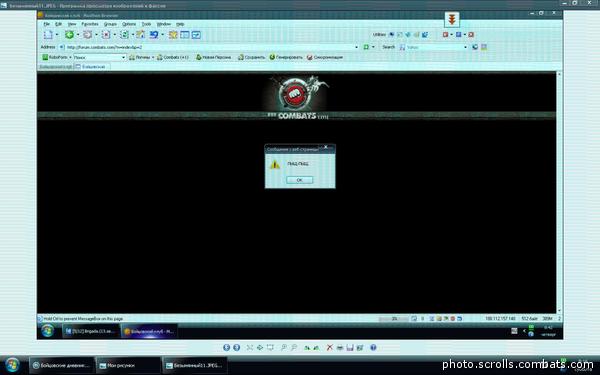Click the Actual Size viewer icon
This screenshot has height=375, width=600.
pos(260,347)
